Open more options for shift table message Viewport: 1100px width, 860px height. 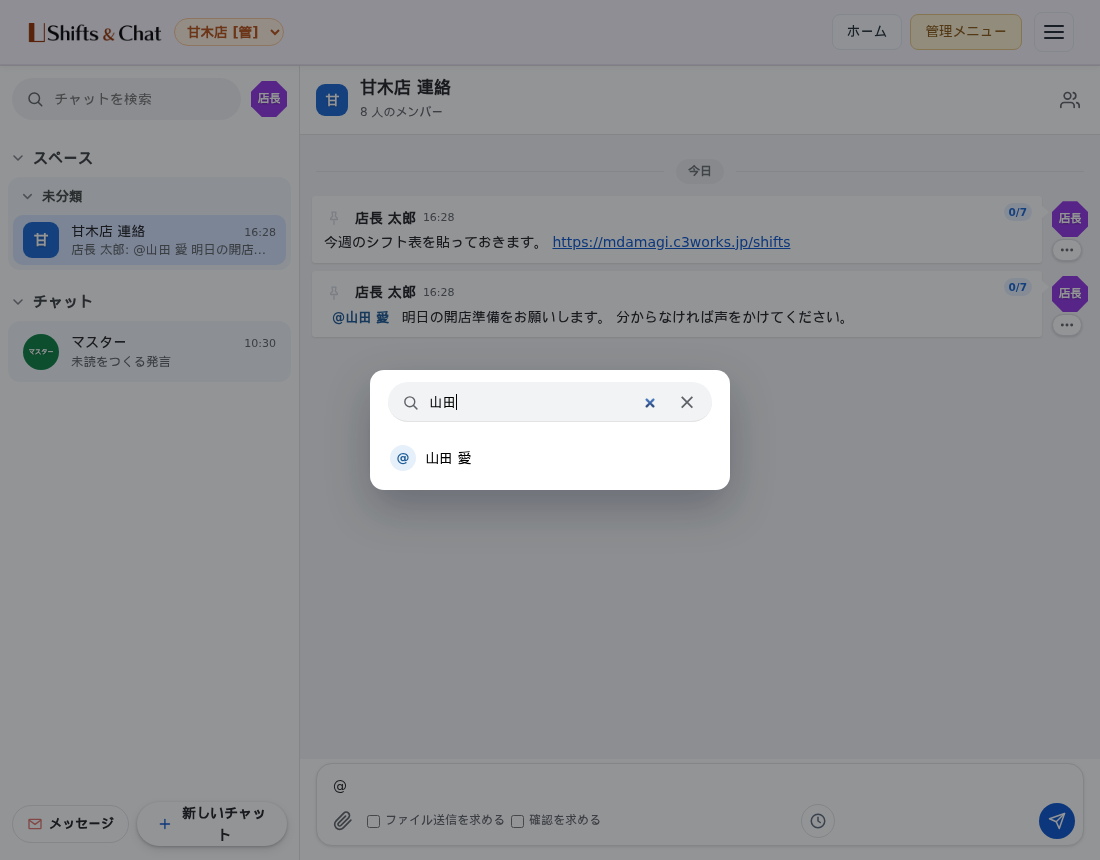pos(1066,250)
